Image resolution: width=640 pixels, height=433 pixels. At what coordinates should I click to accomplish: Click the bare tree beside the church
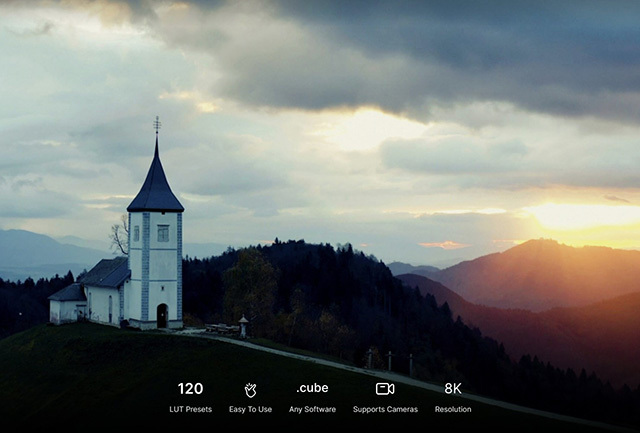[121, 237]
